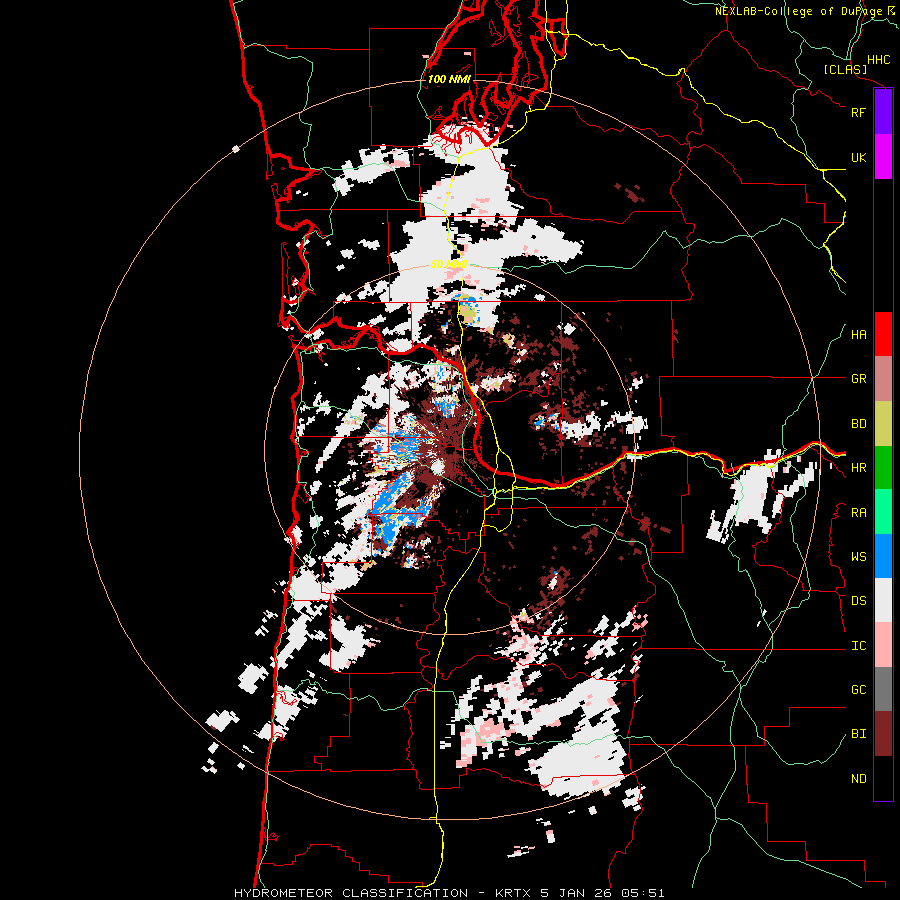Click the HA legend label

pos(858,335)
